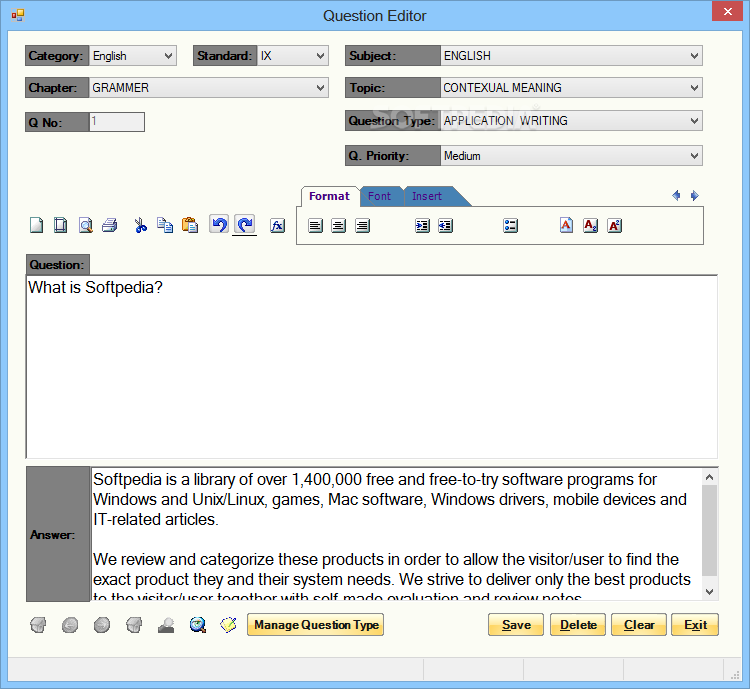The image size is (750, 689).
Task: Apply superscript formatting icon
Action: (615, 225)
